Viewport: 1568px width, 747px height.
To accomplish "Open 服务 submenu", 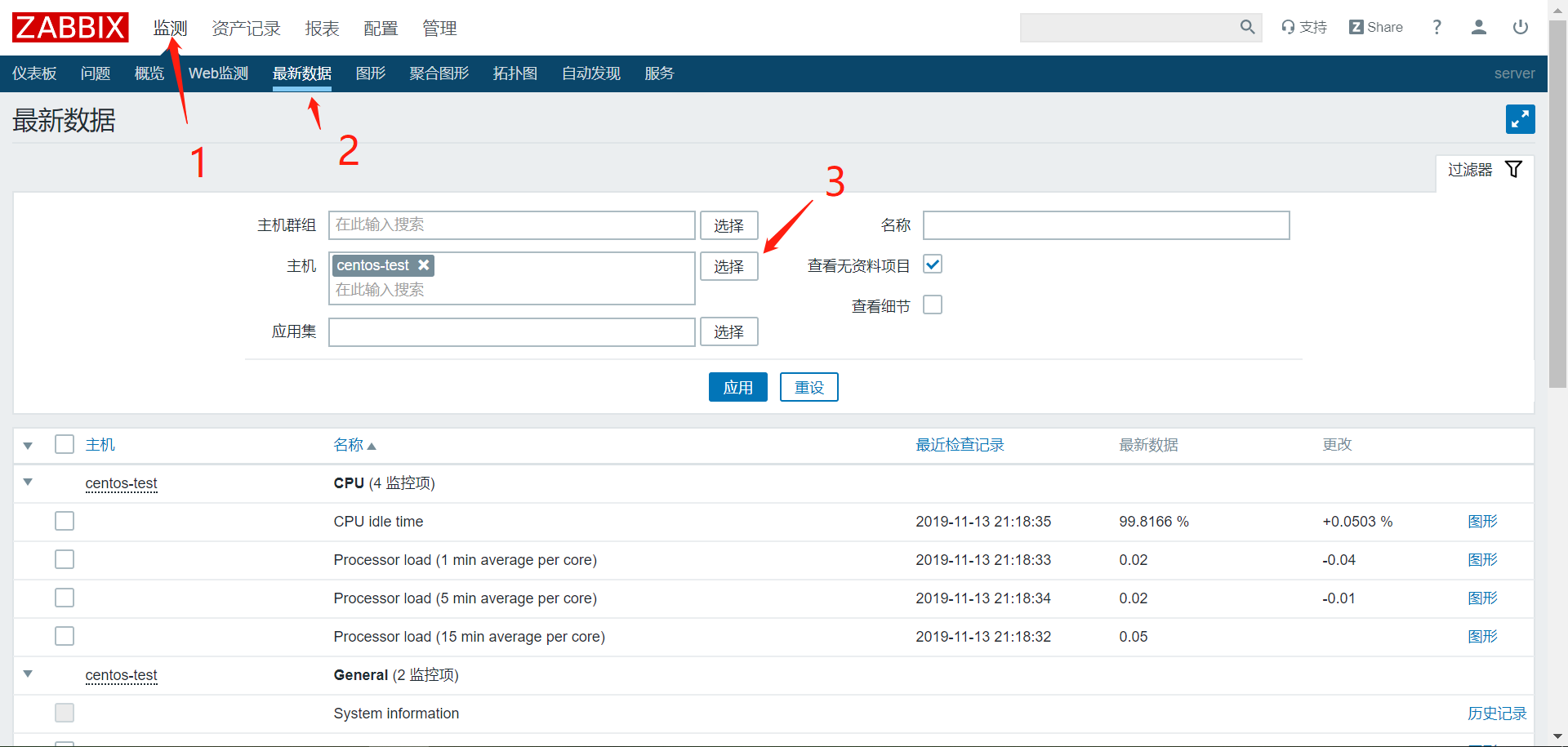I will click(x=659, y=73).
